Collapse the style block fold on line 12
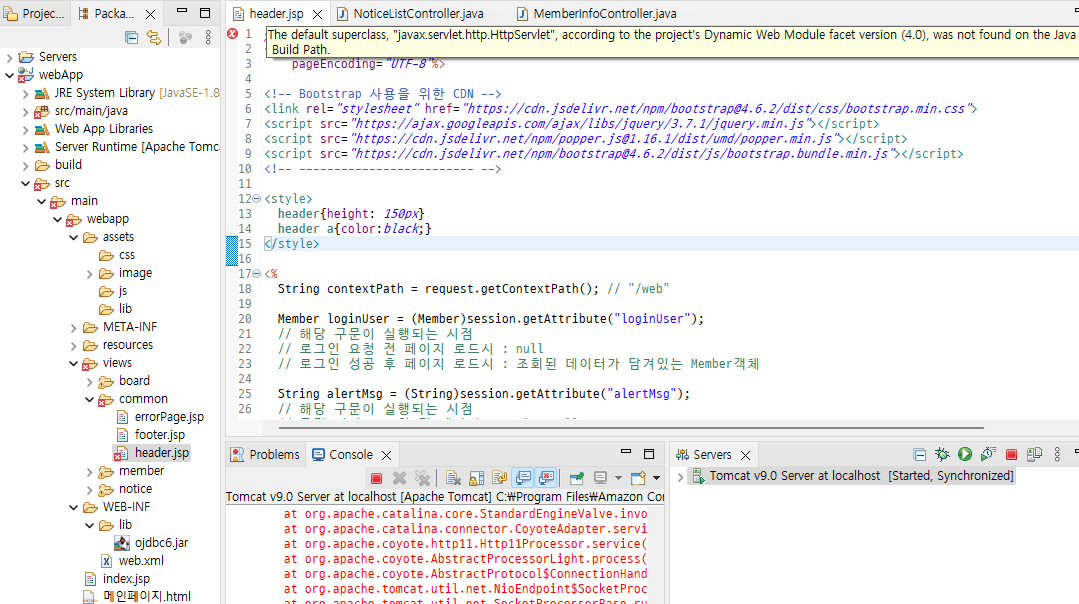Viewport: 1079px width, 604px height. pyautogui.click(x=257, y=199)
